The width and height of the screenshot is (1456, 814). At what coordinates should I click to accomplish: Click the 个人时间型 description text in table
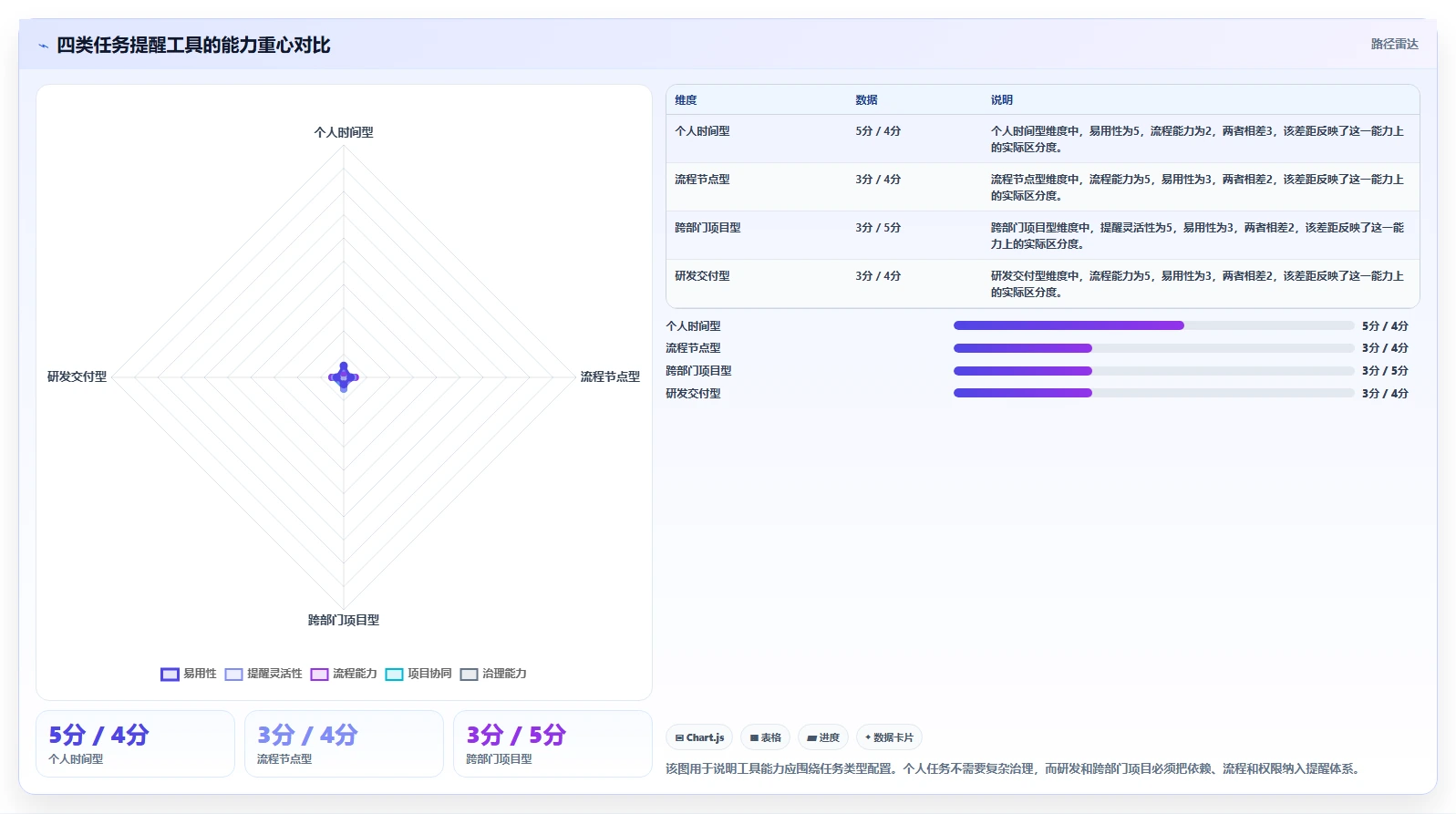1197,139
